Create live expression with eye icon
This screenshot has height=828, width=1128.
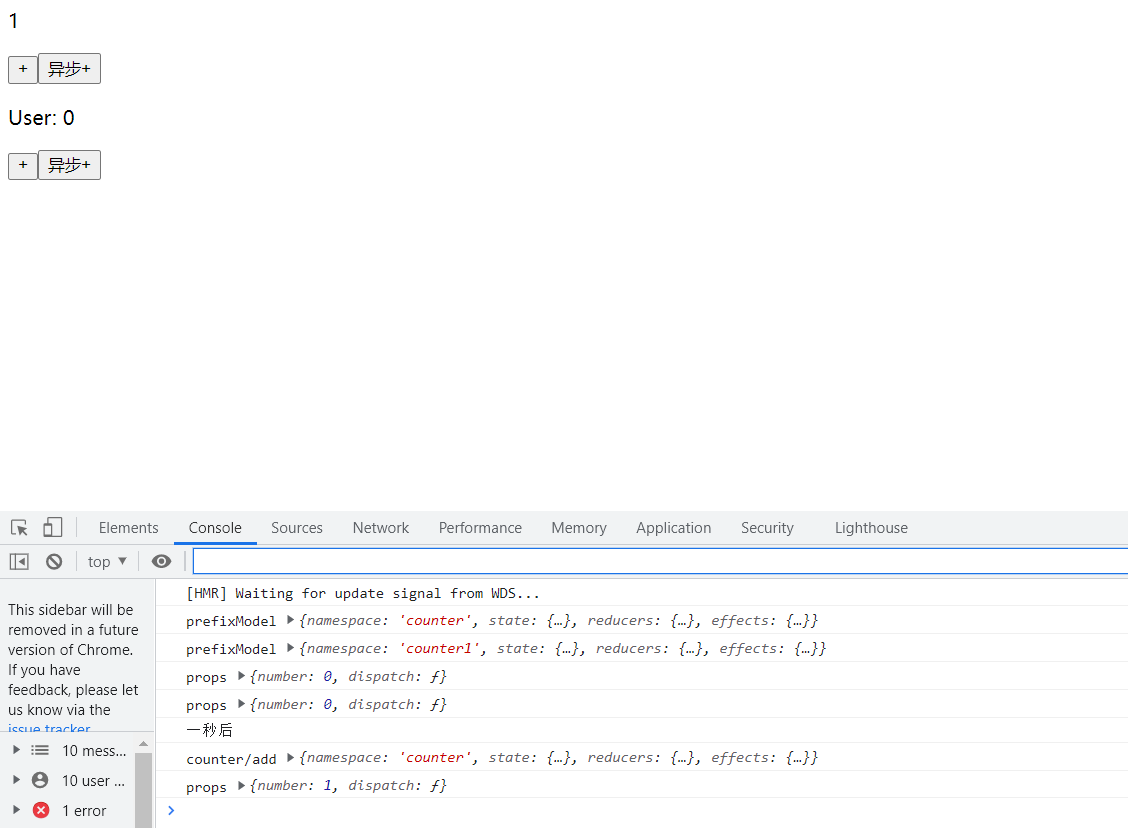coord(161,561)
